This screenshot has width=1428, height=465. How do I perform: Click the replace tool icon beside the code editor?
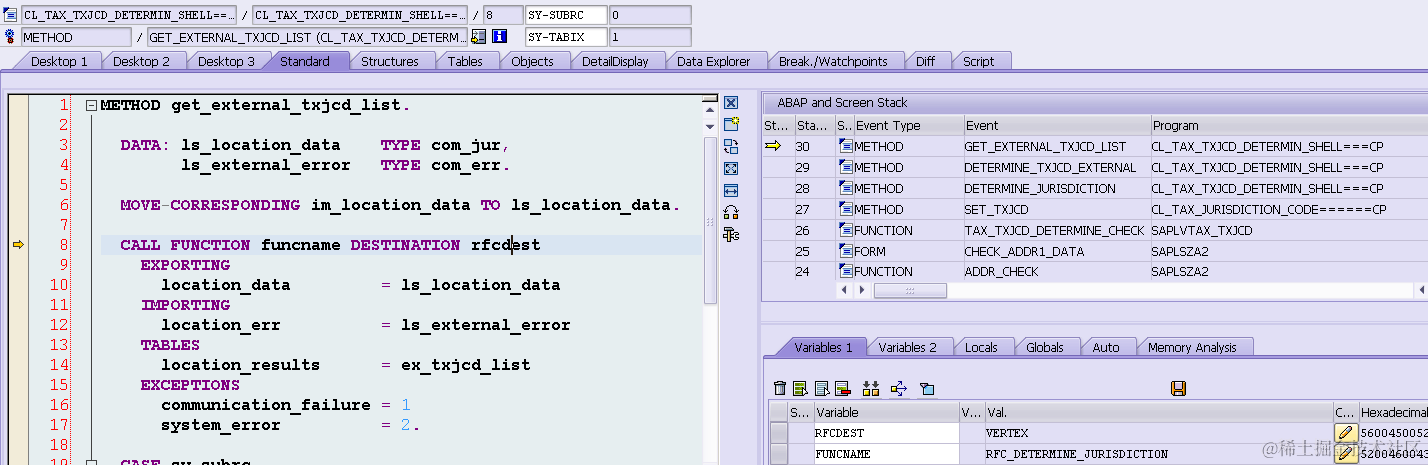point(731,146)
